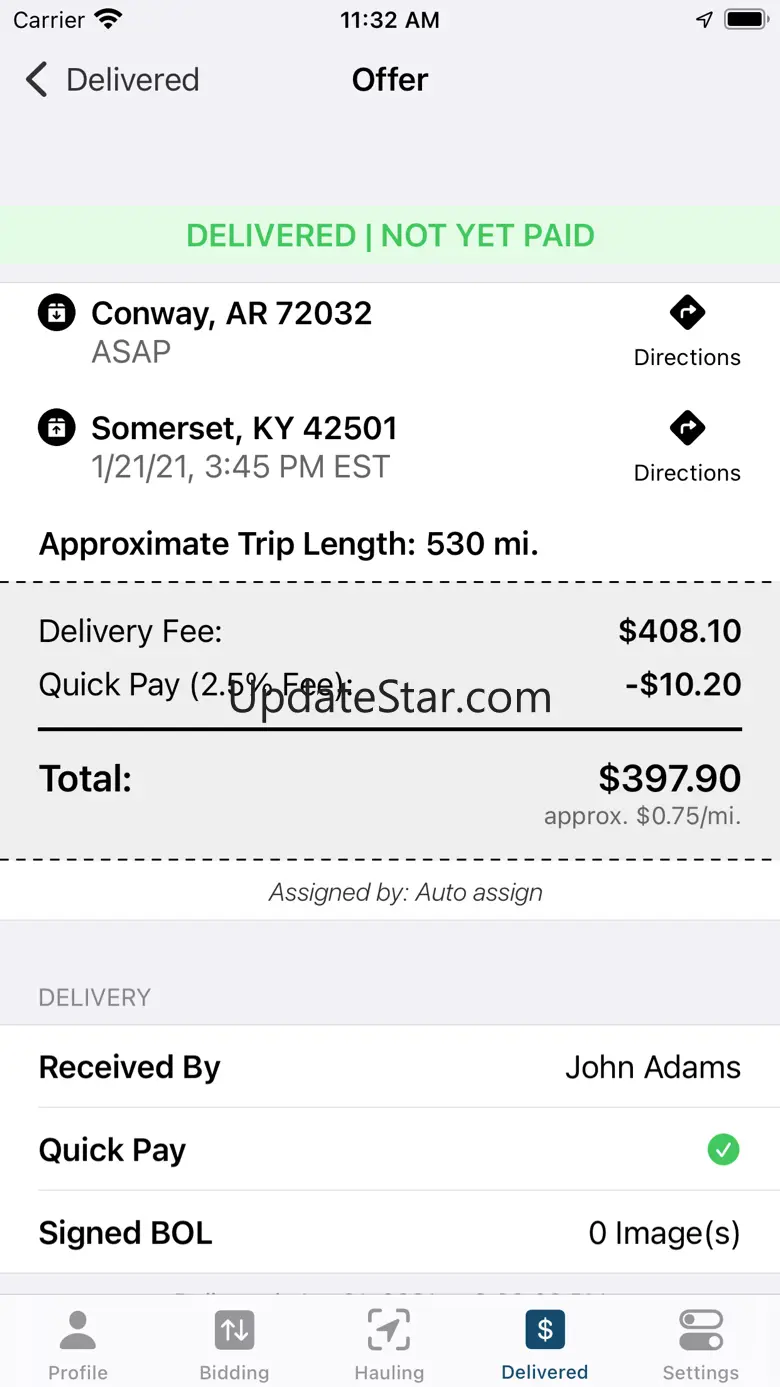Tap the Hauling navigation icon
Screen dimensions: 780x1387
tap(389, 1330)
